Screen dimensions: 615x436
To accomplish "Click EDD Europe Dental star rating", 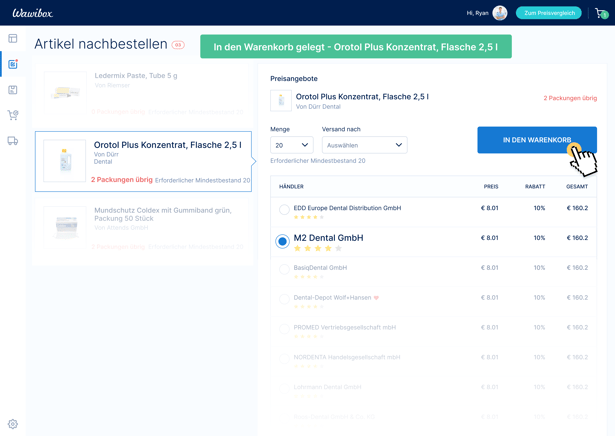I will click(x=309, y=217).
